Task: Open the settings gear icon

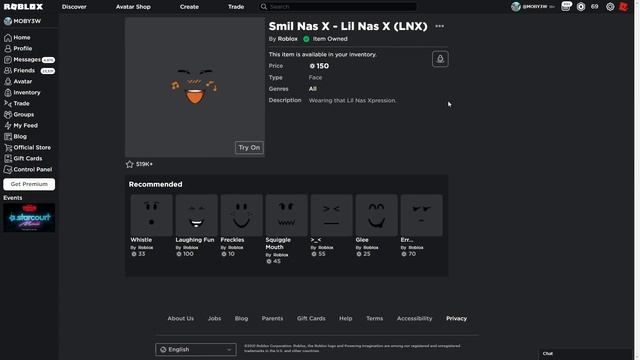Action: 610,7
